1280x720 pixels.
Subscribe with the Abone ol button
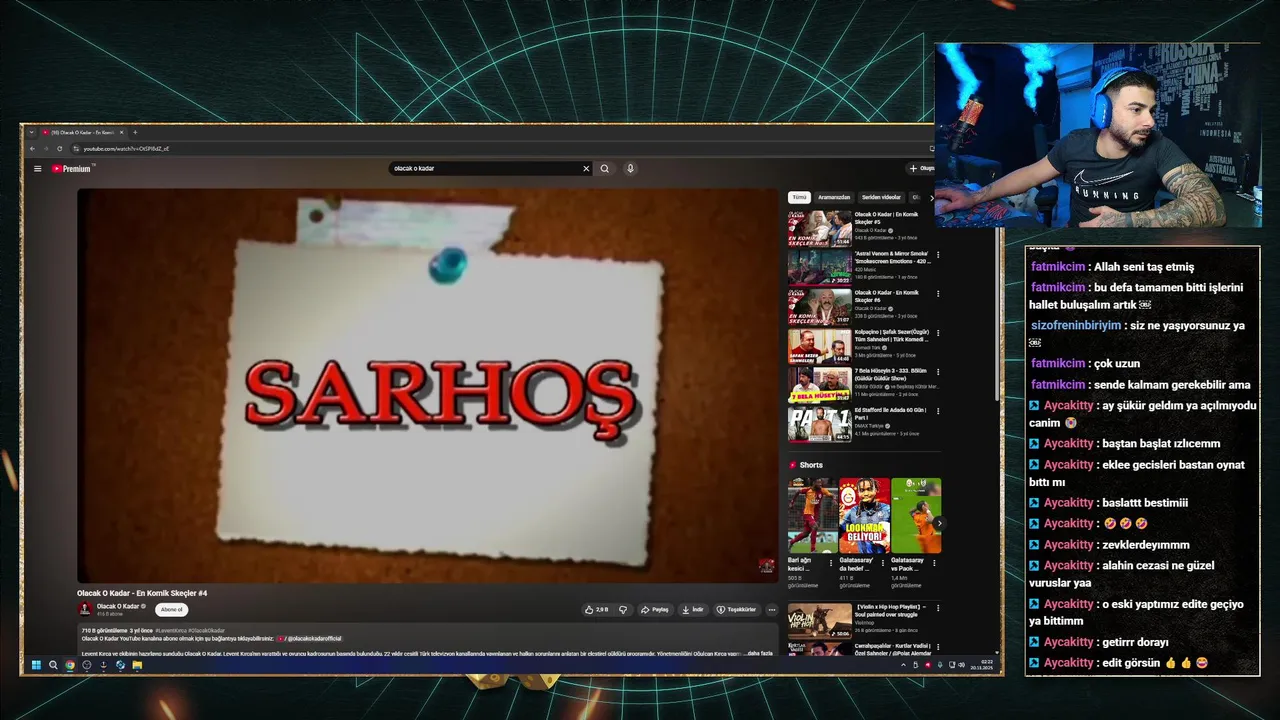point(172,609)
